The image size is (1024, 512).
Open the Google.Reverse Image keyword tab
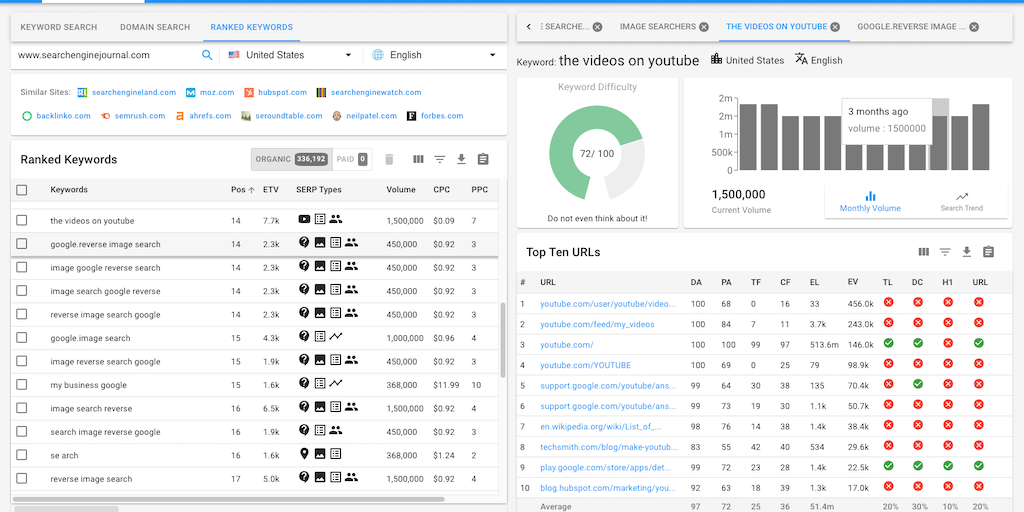[x=910, y=27]
